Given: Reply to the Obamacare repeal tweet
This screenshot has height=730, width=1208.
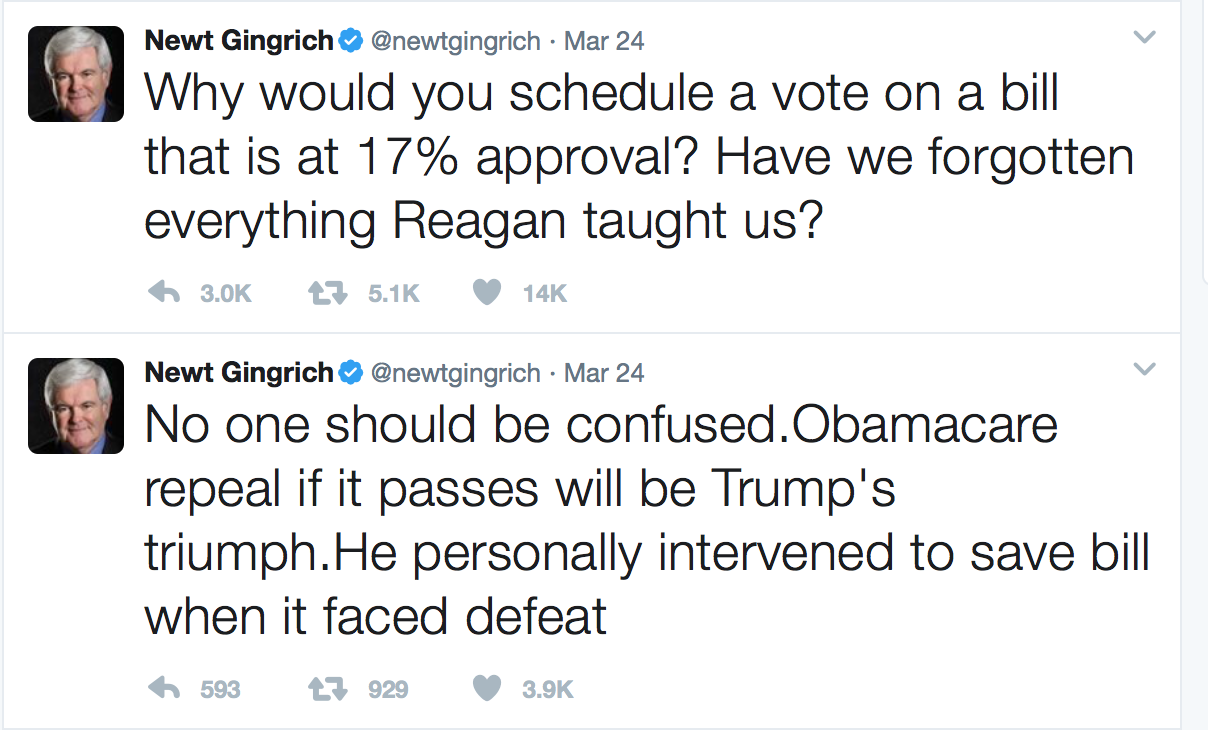Looking at the screenshot, I should point(164,688).
